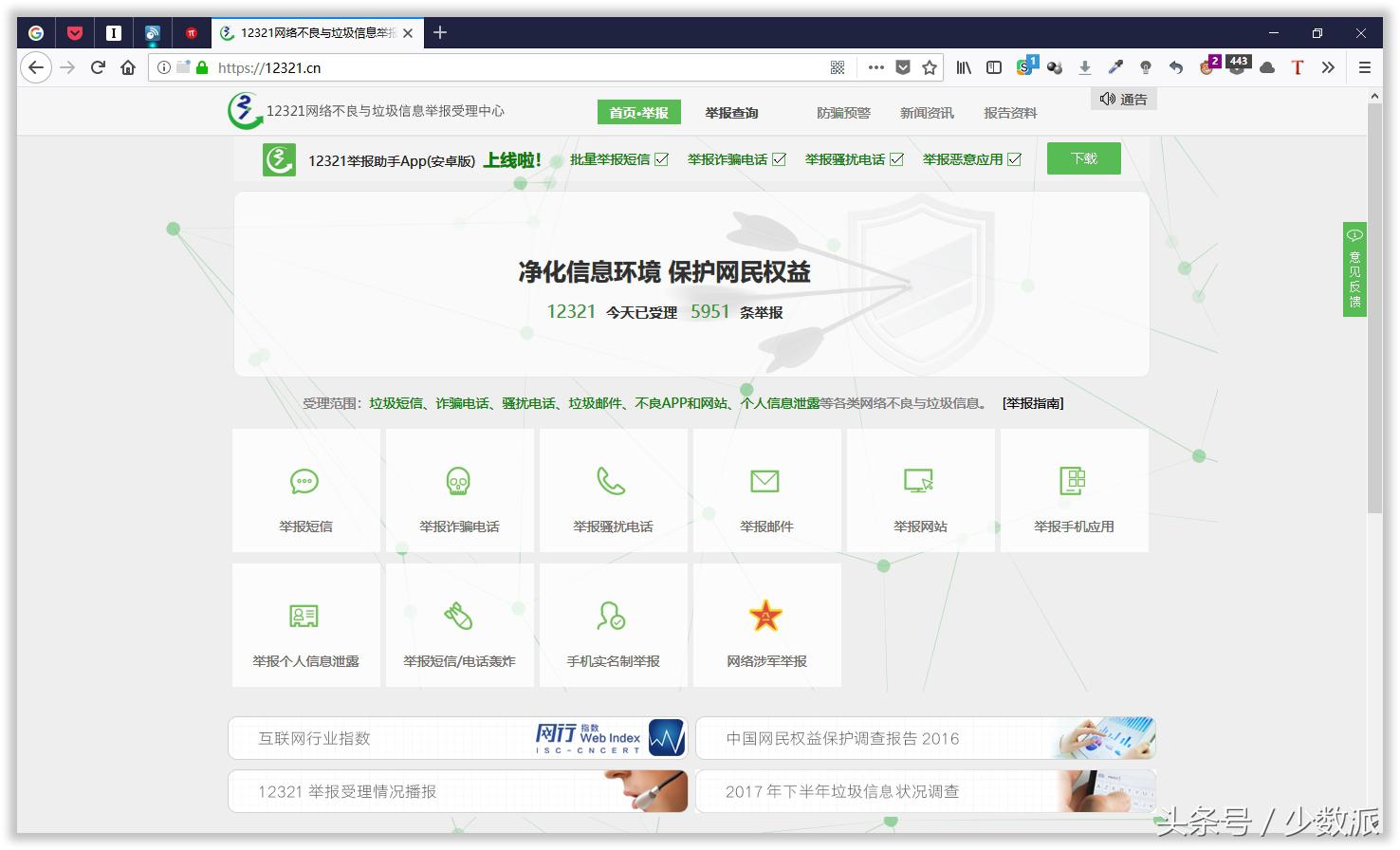Click inside the address bar
Image resolution: width=1400 pixels, height=850 pixels.
474,67
